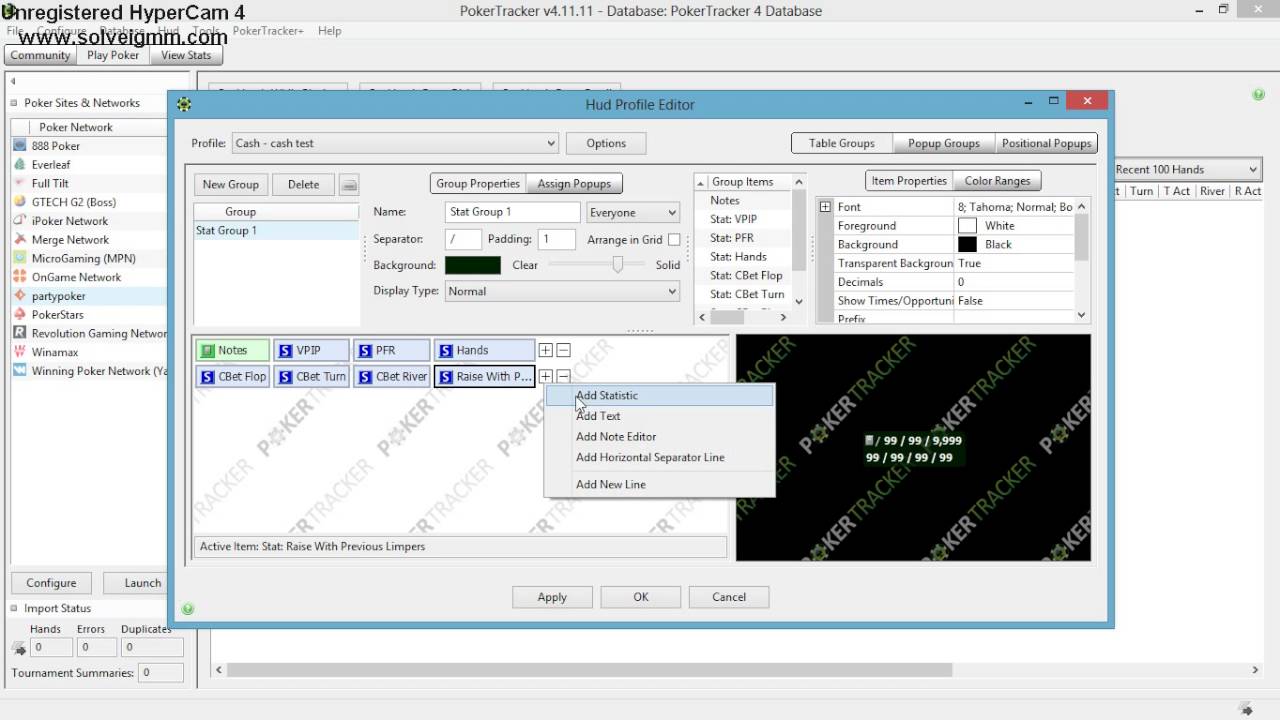Select the VPIP stat block

pos(312,350)
